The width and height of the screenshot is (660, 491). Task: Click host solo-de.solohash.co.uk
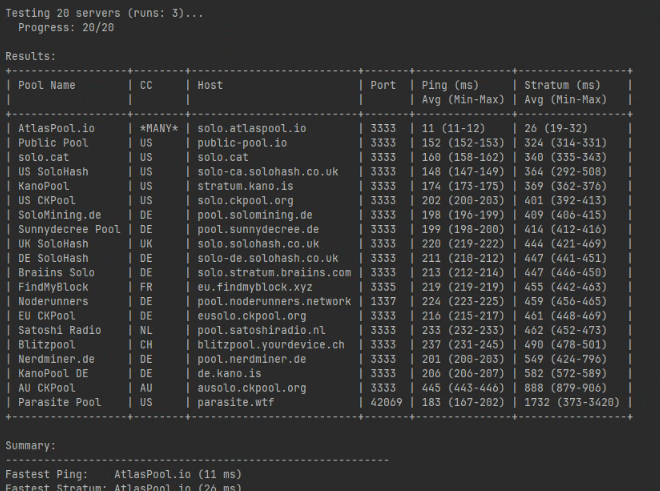[x=268, y=258]
